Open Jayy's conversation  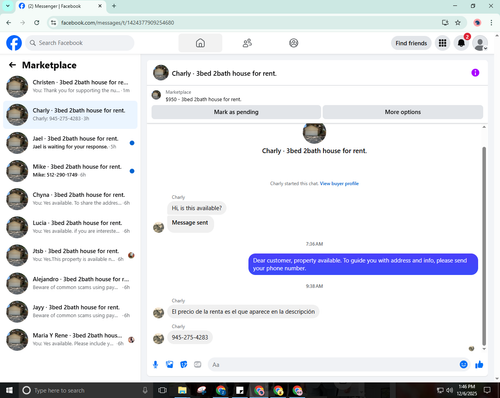[x=70, y=311]
